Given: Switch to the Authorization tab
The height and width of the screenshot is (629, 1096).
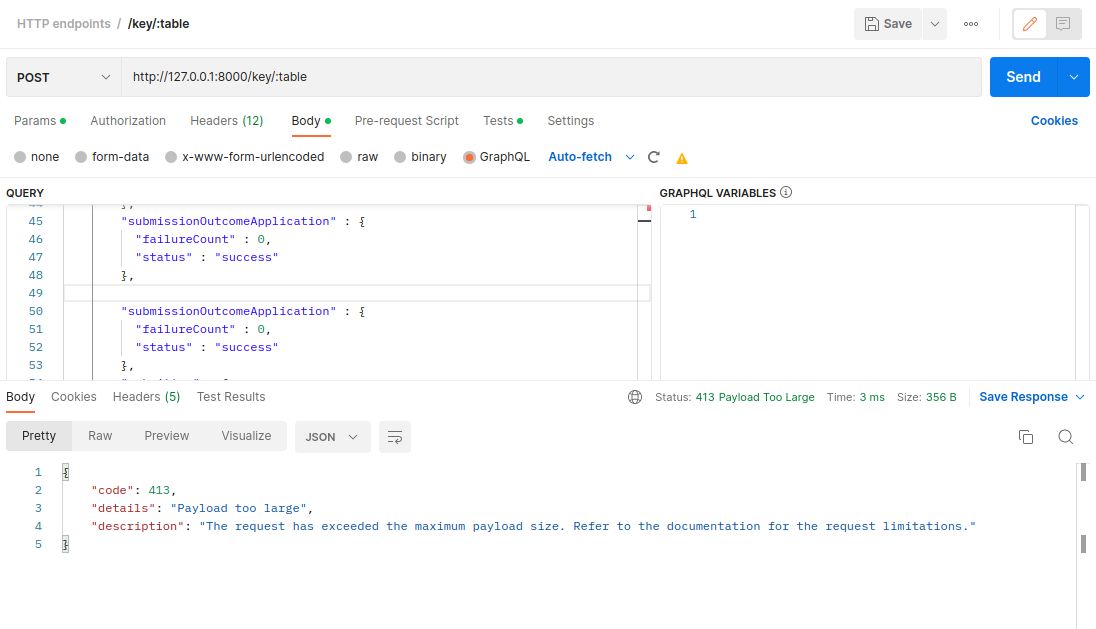Looking at the screenshot, I should [x=128, y=121].
